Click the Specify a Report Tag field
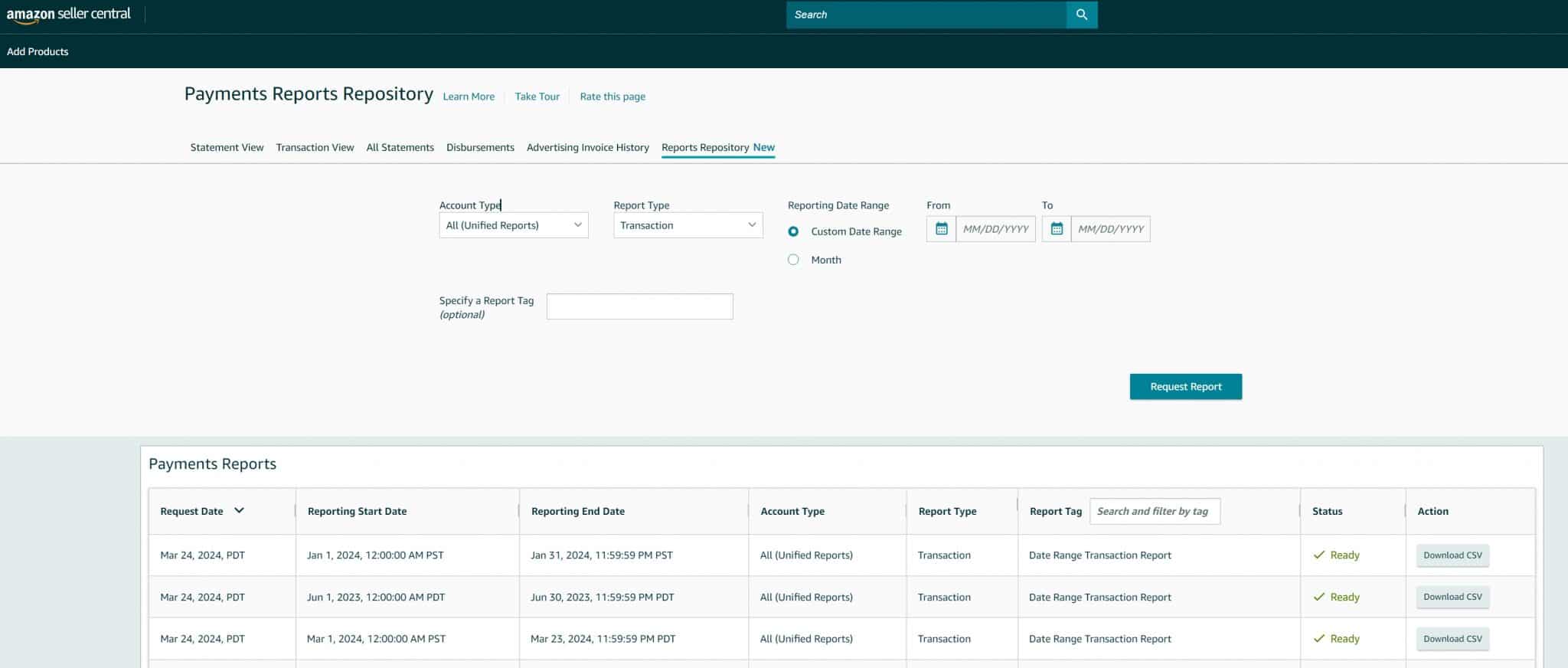The image size is (1568, 668). [x=640, y=306]
